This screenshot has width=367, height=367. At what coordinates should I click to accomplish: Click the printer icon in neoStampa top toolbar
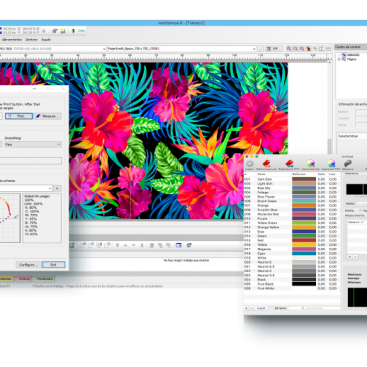(x=55, y=31)
